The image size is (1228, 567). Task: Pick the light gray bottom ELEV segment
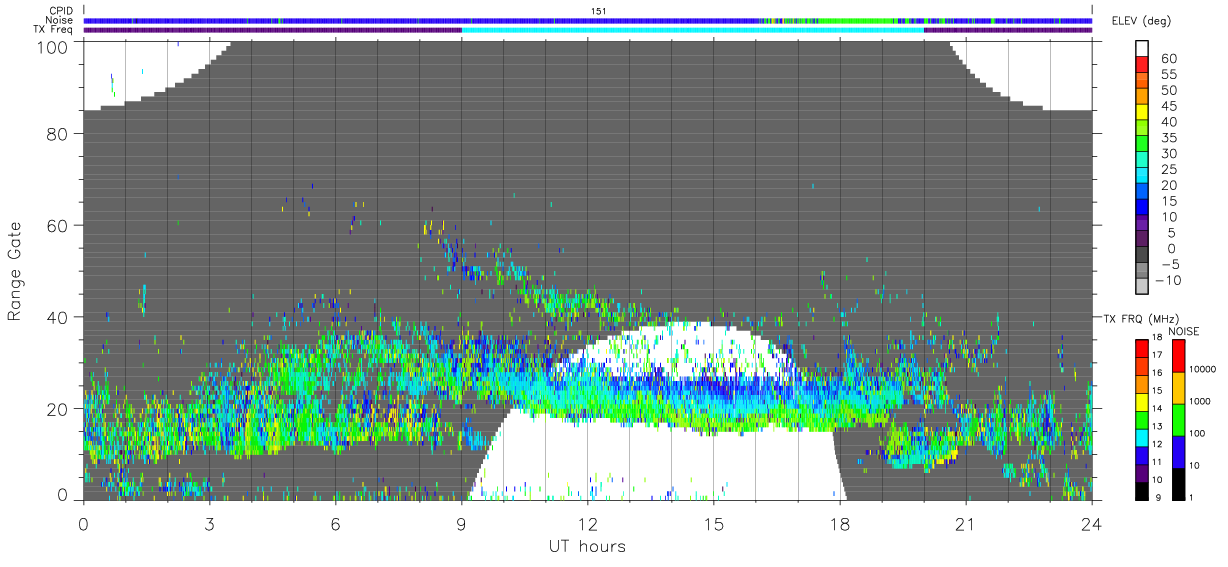tap(1143, 286)
